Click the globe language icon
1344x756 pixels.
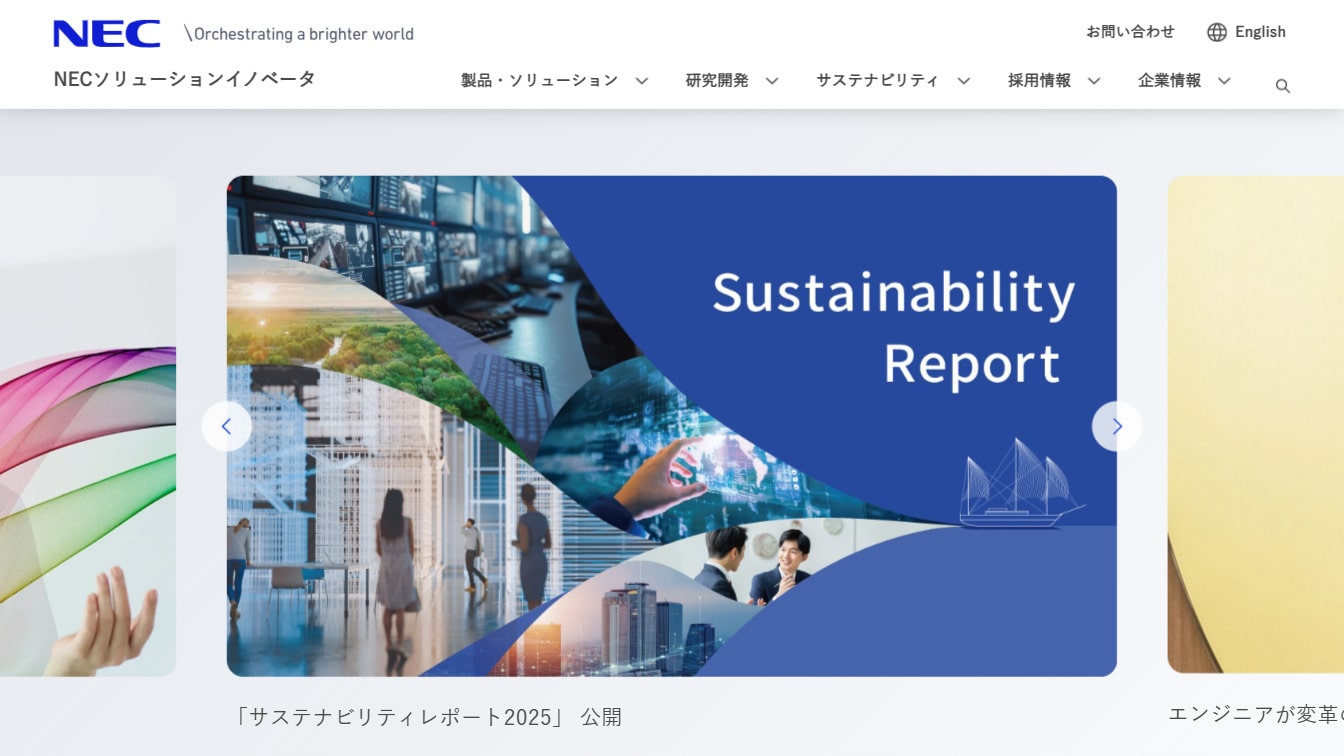(1216, 32)
